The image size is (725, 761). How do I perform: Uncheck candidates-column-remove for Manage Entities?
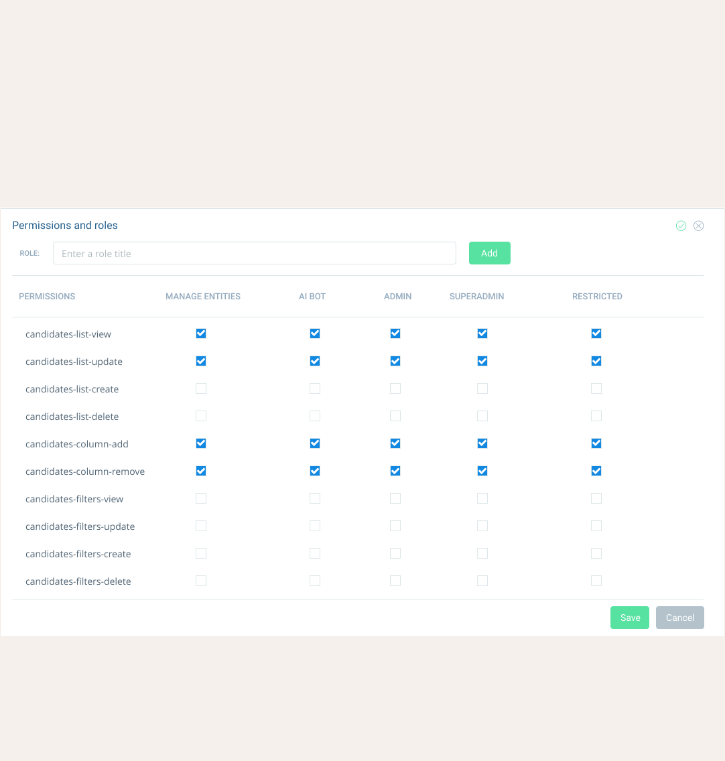click(201, 471)
